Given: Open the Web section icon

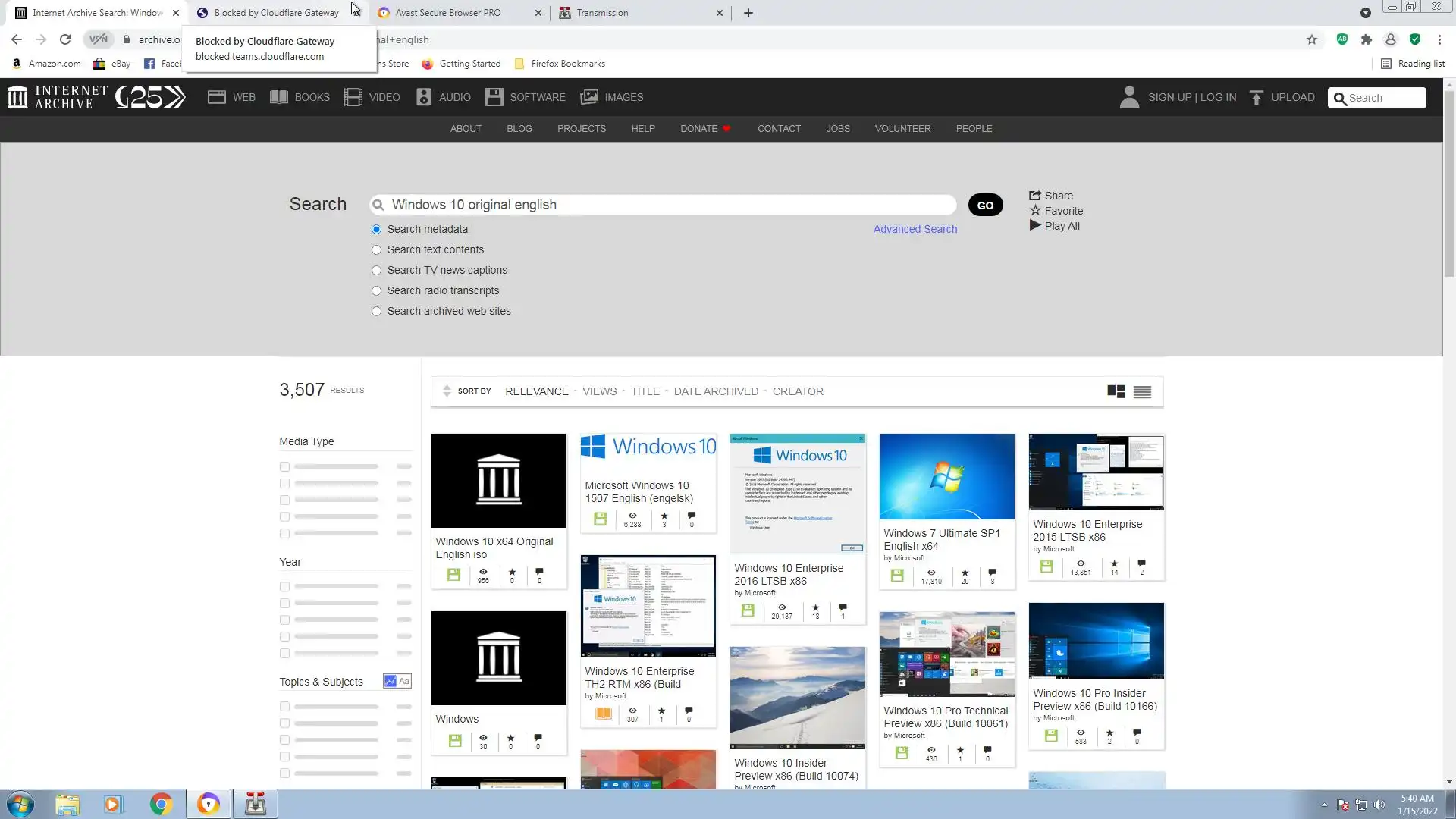Looking at the screenshot, I should pos(217,97).
